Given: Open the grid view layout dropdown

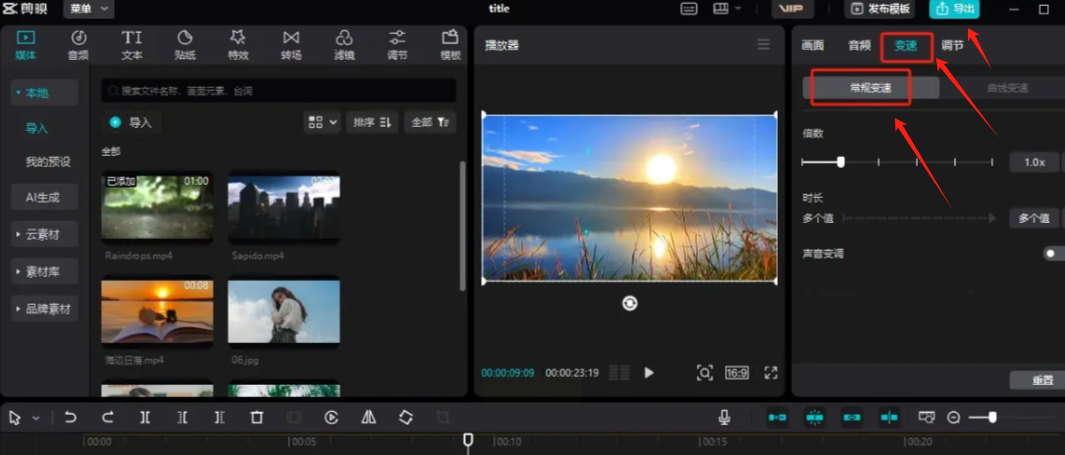Looking at the screenshot, I should [322, 122].
